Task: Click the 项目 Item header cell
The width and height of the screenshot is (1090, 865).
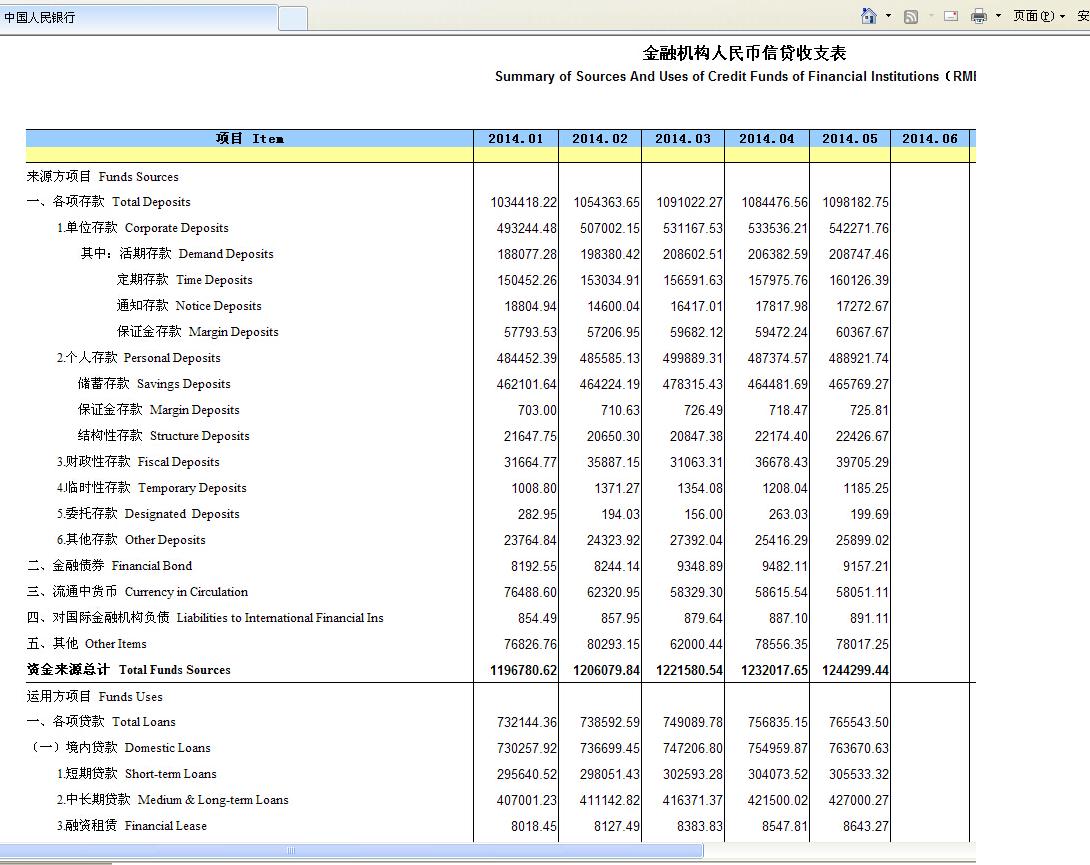Action: (250, 139)
